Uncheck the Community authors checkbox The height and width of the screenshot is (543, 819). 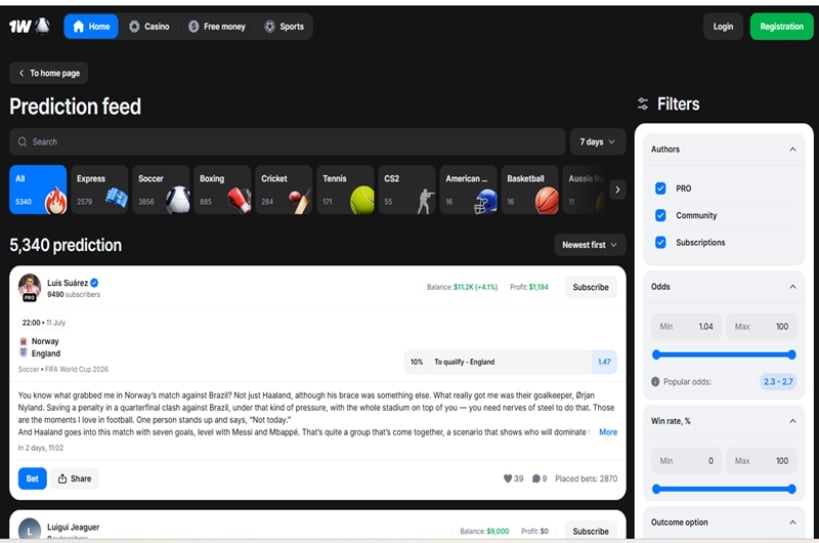[x=661, y=215]
